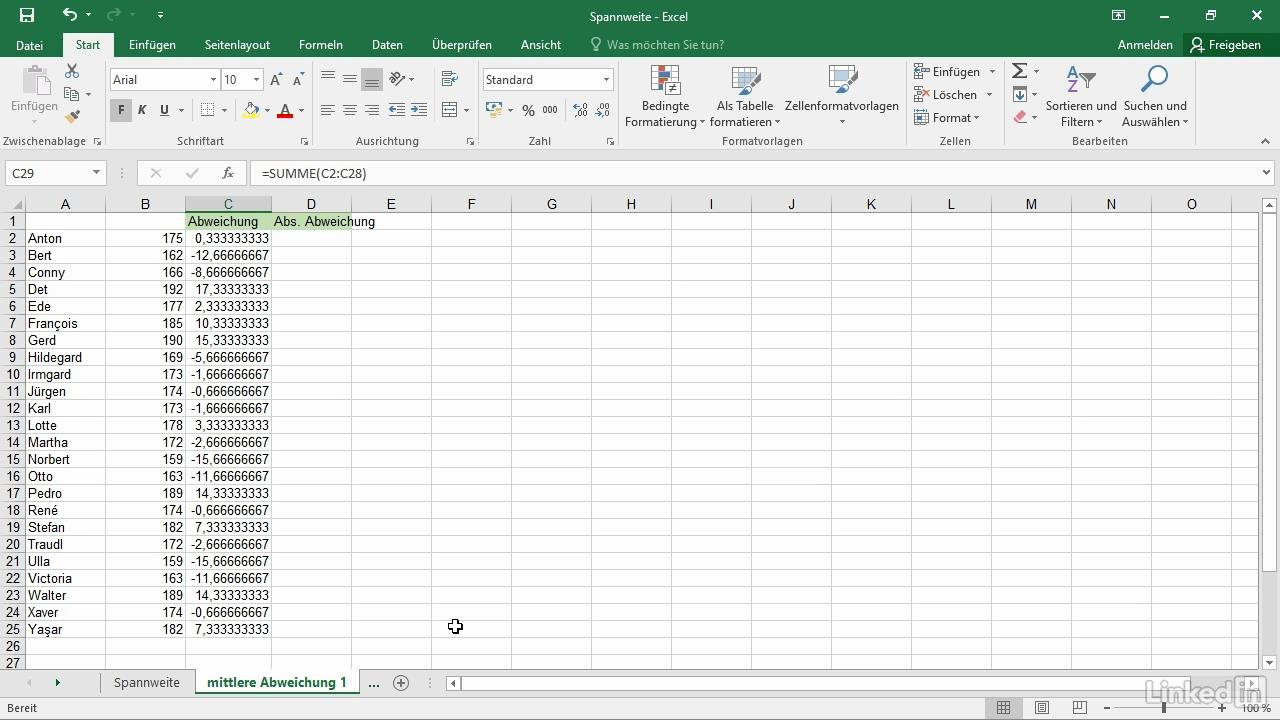Open borders dropdown arrow

click(x=224, y=110)
